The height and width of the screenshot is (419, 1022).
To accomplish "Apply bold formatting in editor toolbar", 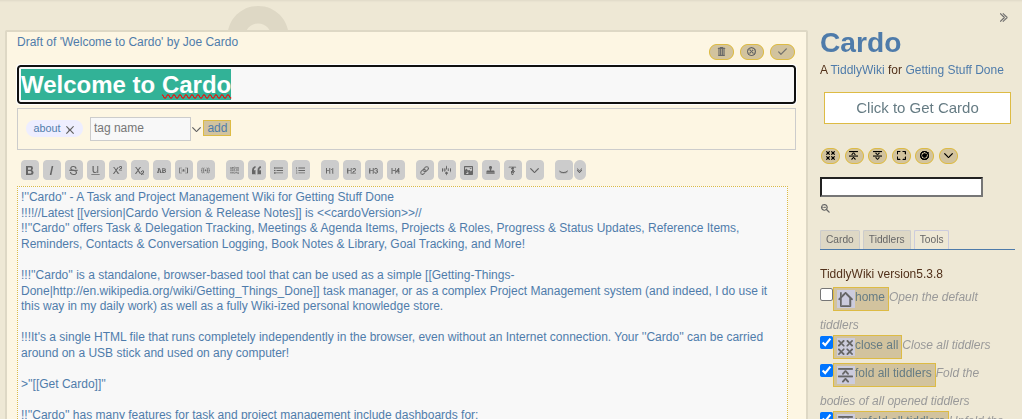I will coord(29,171).
